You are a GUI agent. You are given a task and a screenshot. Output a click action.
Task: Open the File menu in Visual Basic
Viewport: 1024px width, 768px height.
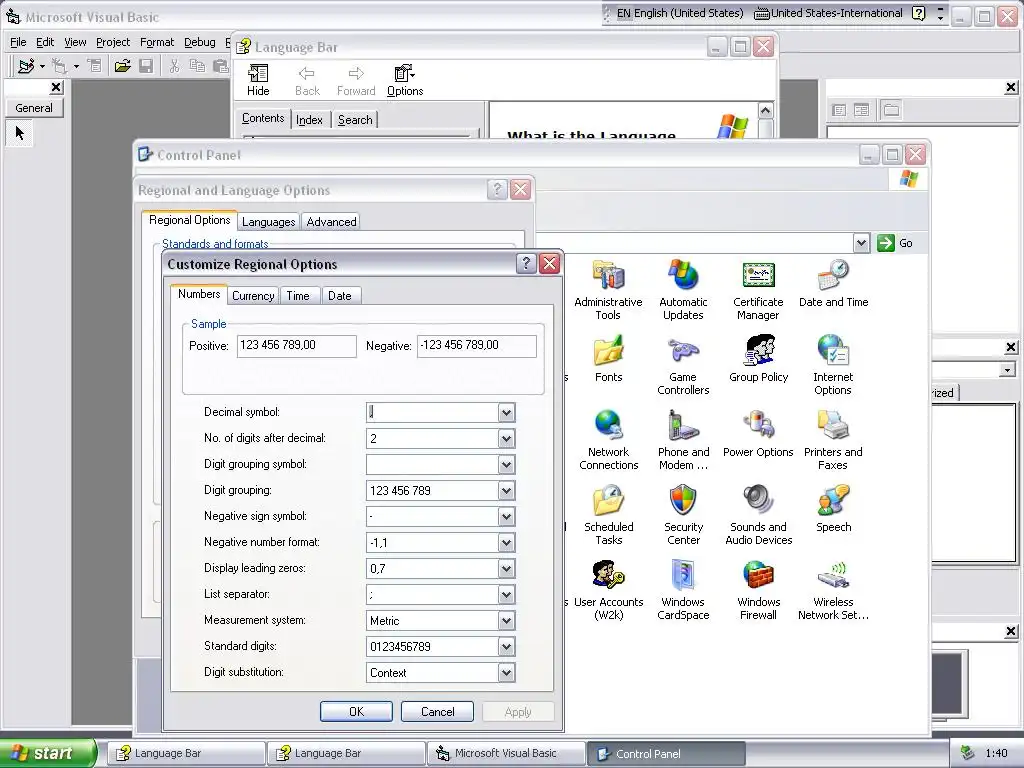pyautogui.click(x=18, y=42)
